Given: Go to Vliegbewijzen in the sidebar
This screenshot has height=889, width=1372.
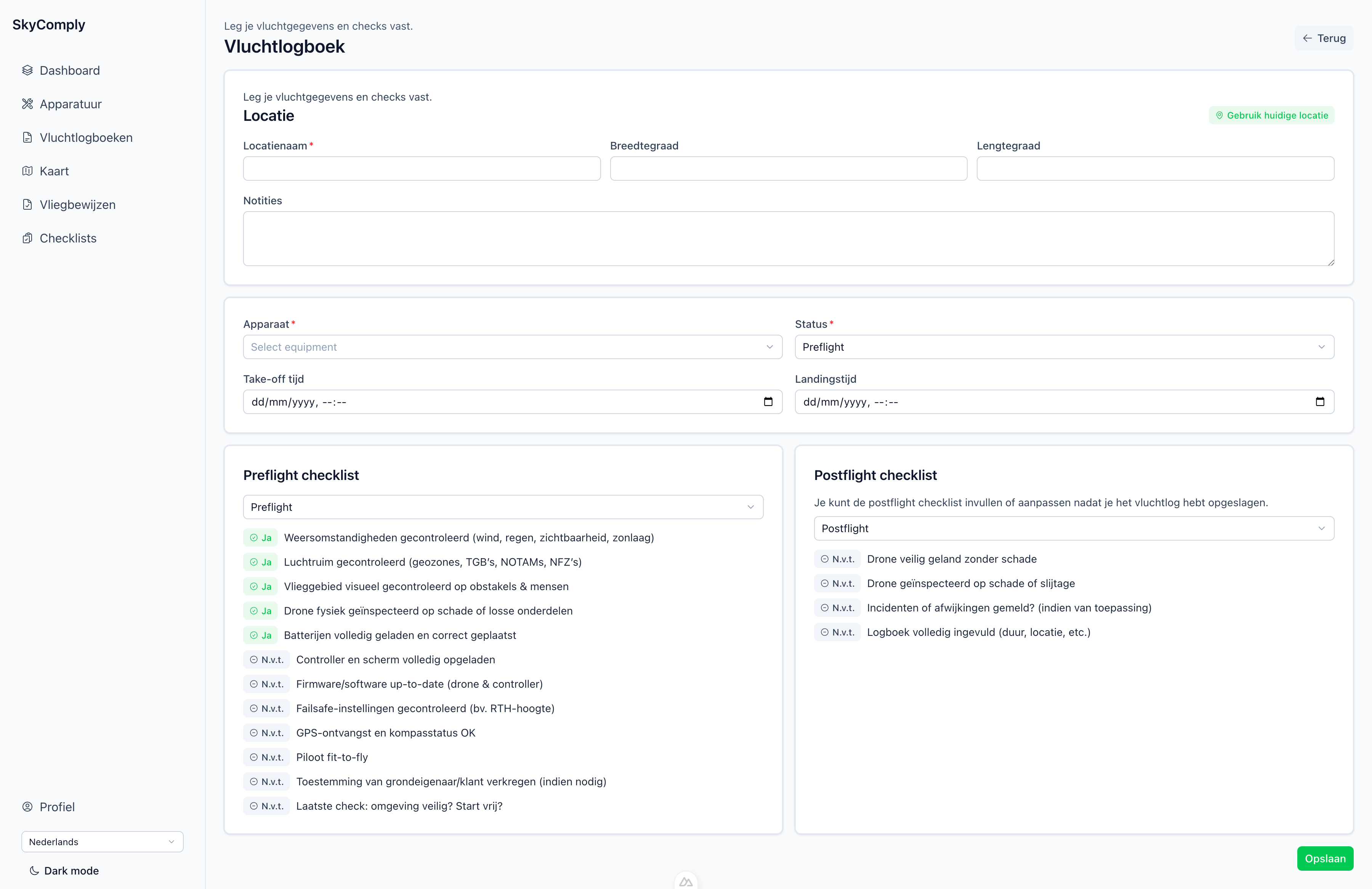Looking at the screenshot, I should click(77, 205).
